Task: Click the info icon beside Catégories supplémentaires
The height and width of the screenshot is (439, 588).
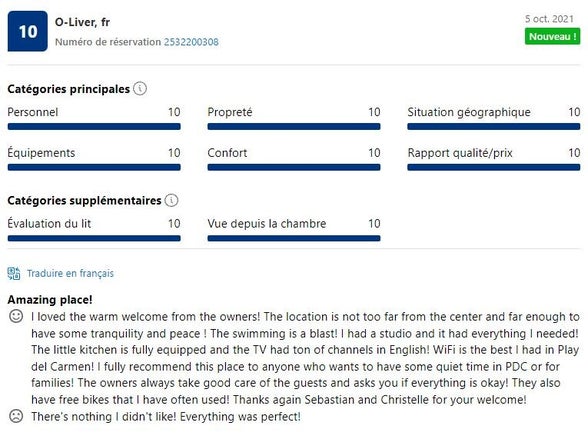Action: pos(172,200)
